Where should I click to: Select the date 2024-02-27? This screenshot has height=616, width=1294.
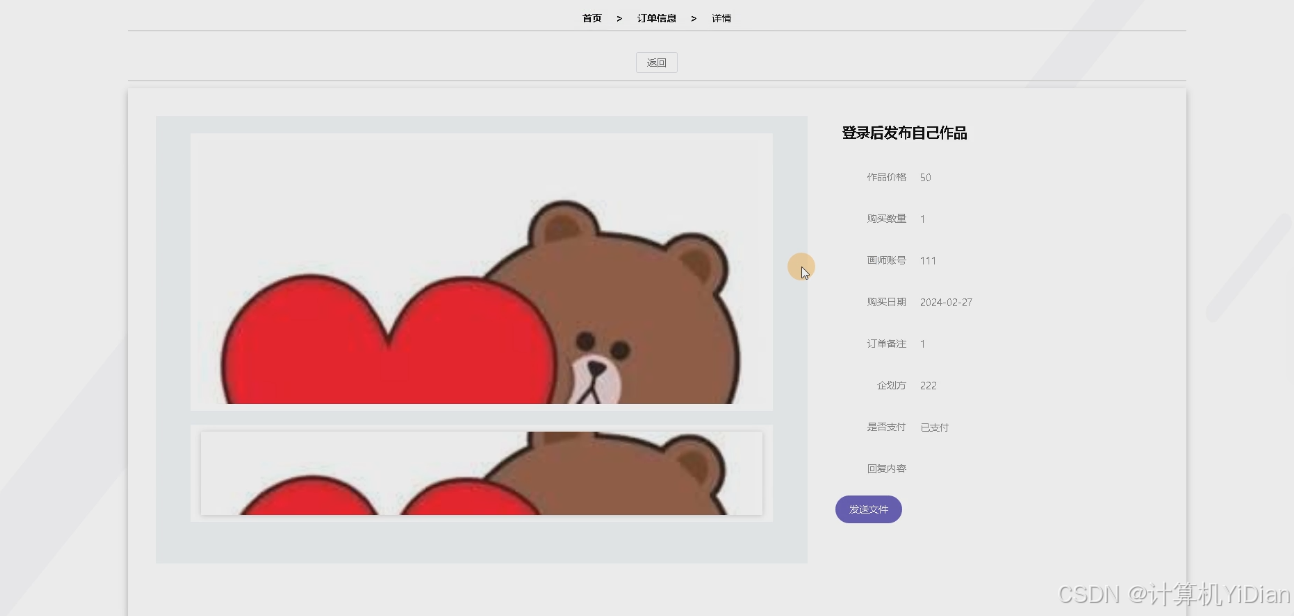[x=946, y=302]
